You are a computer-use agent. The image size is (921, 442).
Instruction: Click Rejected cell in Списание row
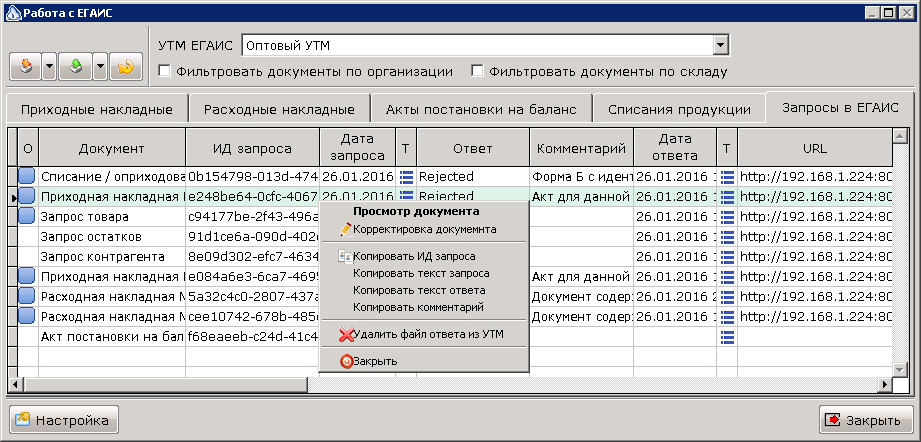473,177
